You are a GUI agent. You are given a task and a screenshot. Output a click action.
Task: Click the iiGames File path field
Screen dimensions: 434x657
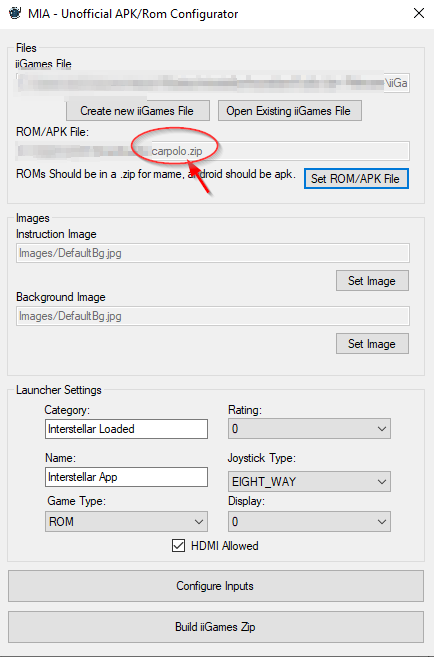(x=213, y=83)
